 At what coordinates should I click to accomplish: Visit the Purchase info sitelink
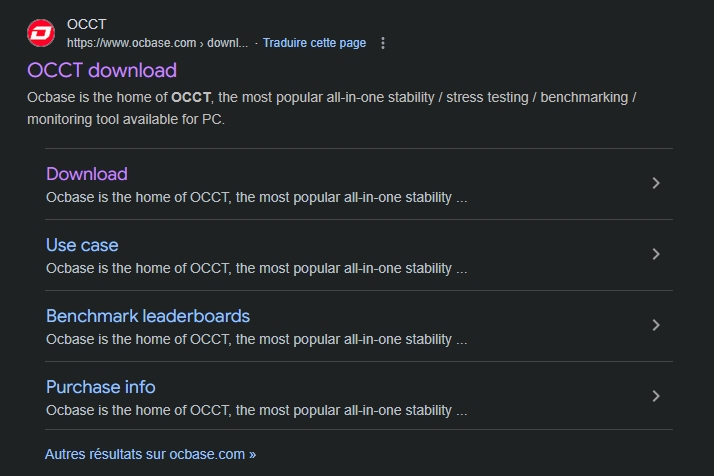pyautogui.click(x=101, y=387)
